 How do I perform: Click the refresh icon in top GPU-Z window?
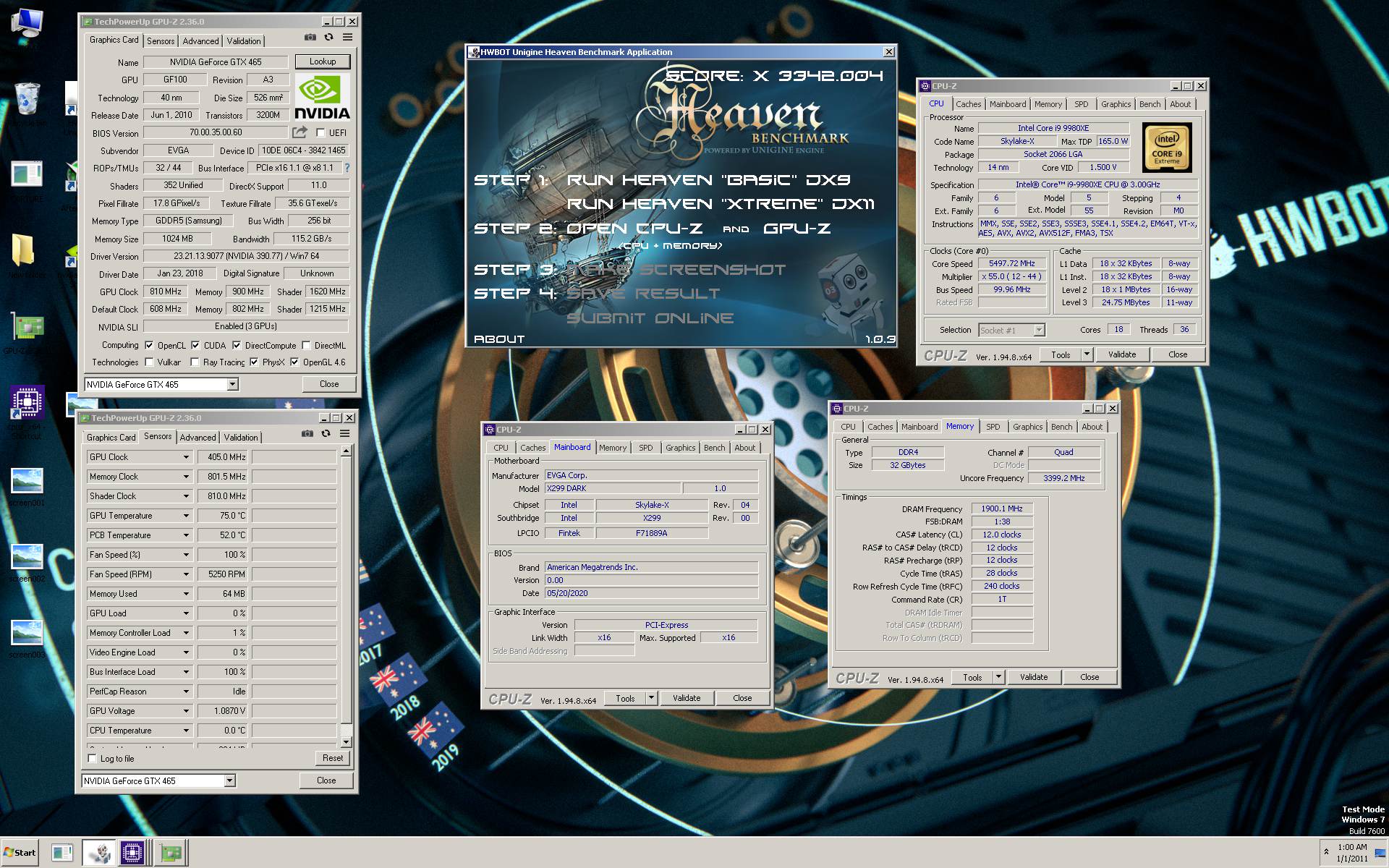tap(328, 38)
